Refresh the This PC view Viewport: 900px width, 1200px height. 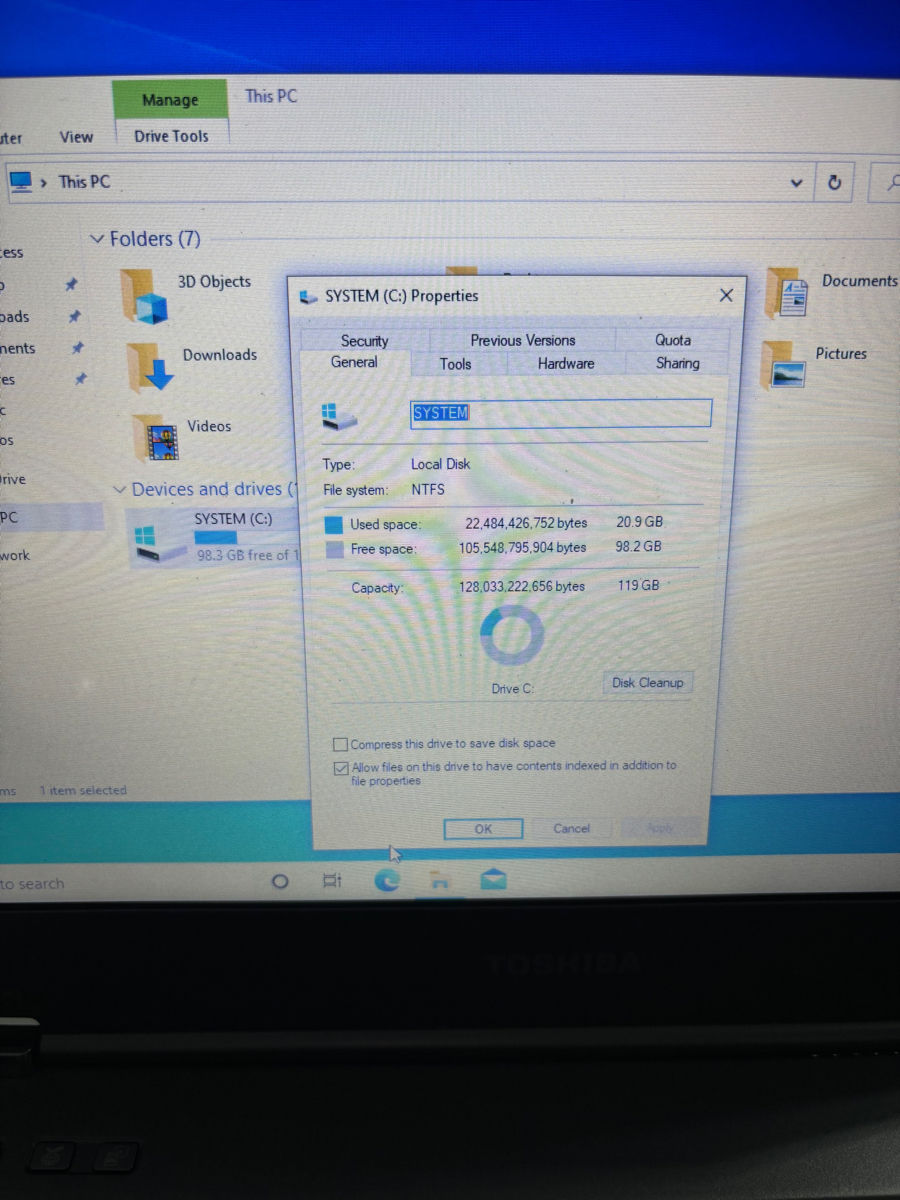click(x=835, y=183)
